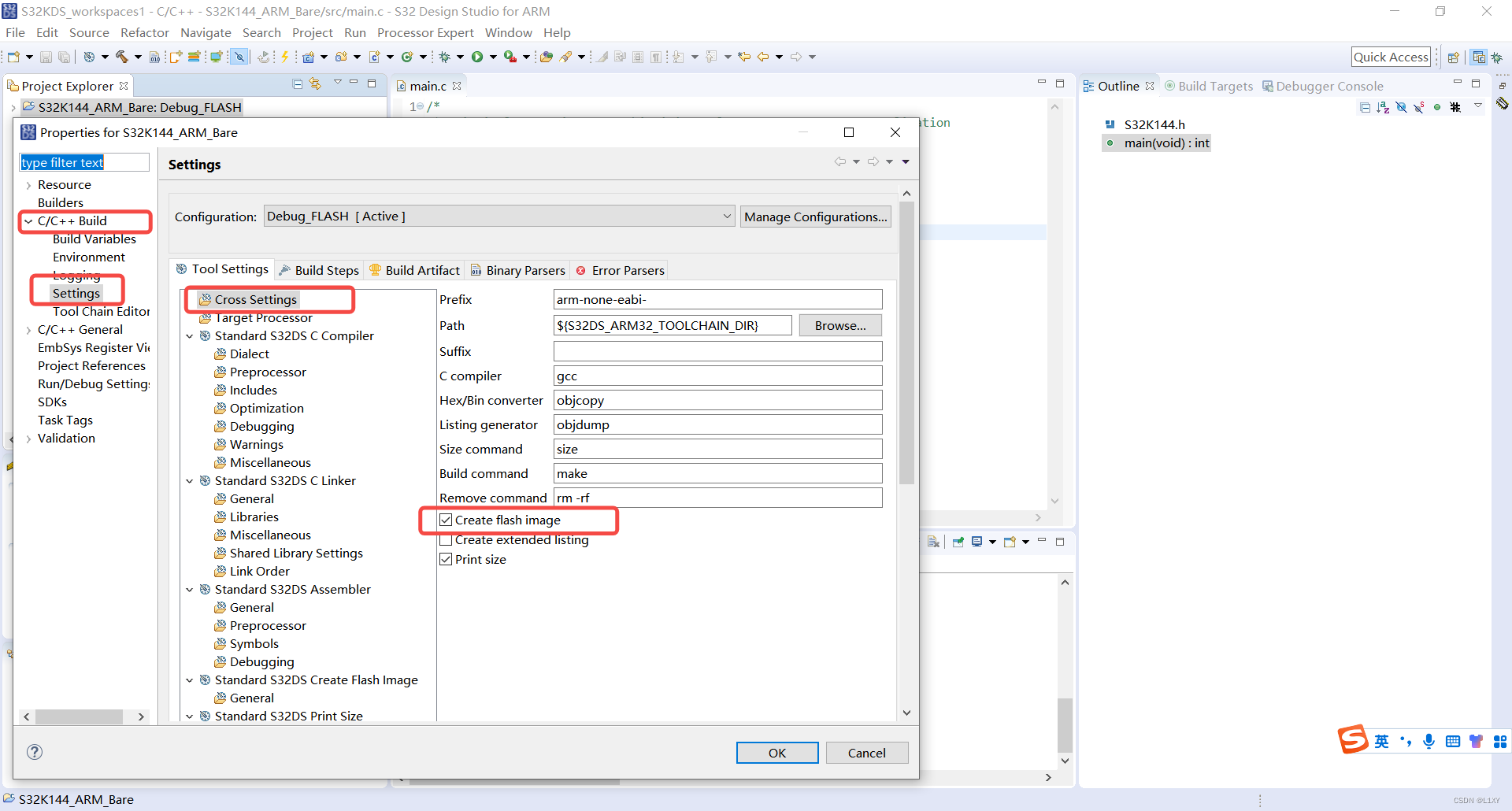Click the lightning bolt flash icon in toolbar
Image resolution: width=1512 pixels, height=811 pixels.
pos(285,57)
